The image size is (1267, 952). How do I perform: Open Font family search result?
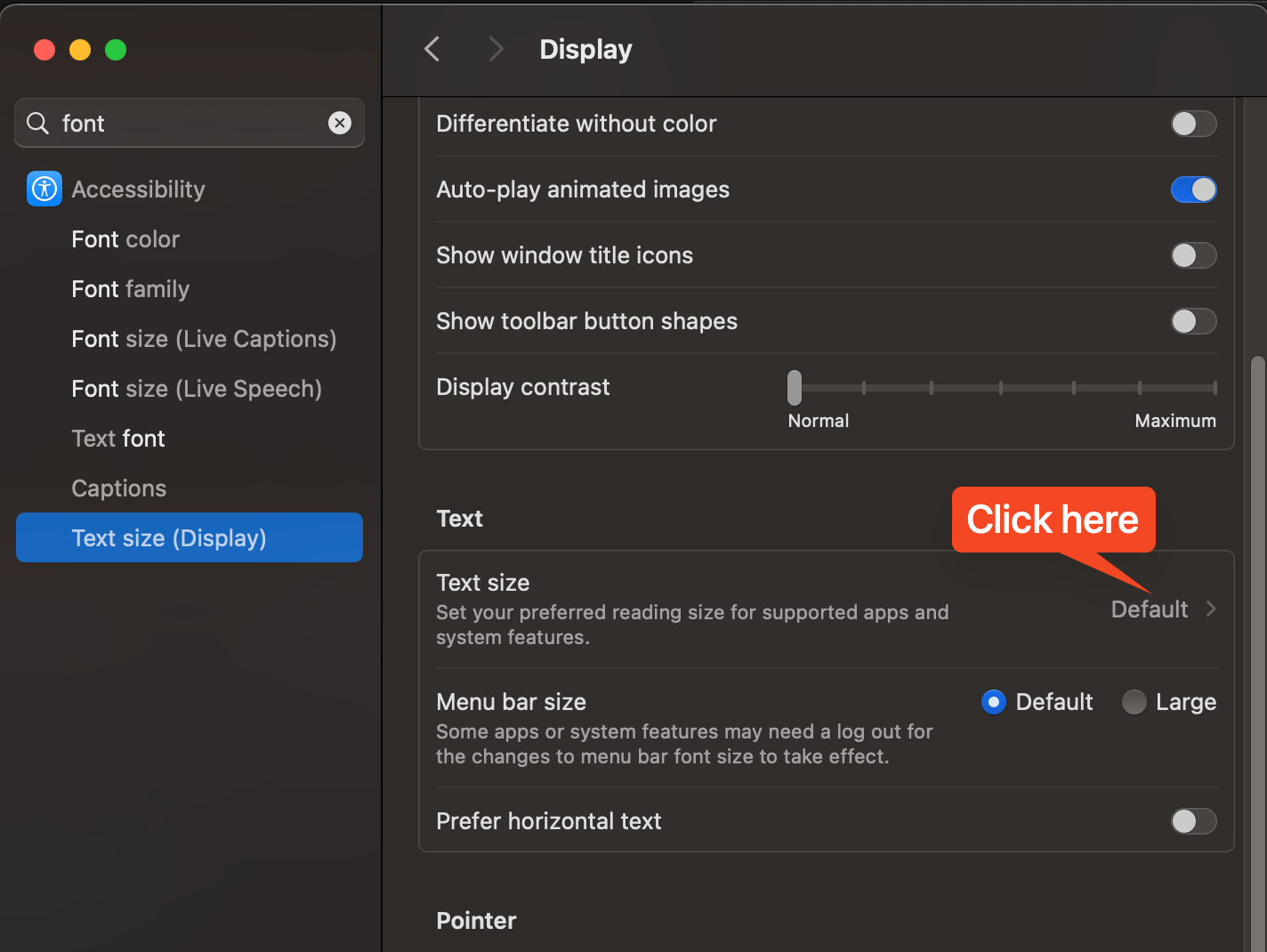[131, 289]
